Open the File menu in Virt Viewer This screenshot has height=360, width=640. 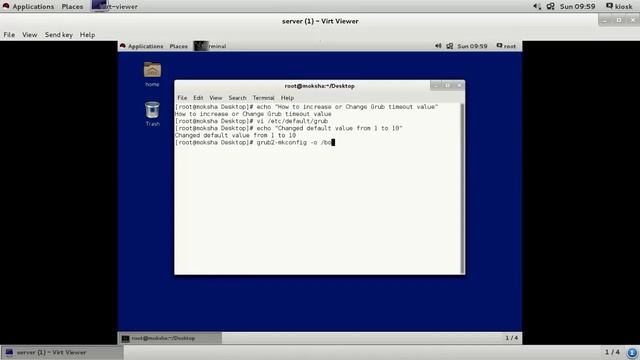[x=9, y=35]
